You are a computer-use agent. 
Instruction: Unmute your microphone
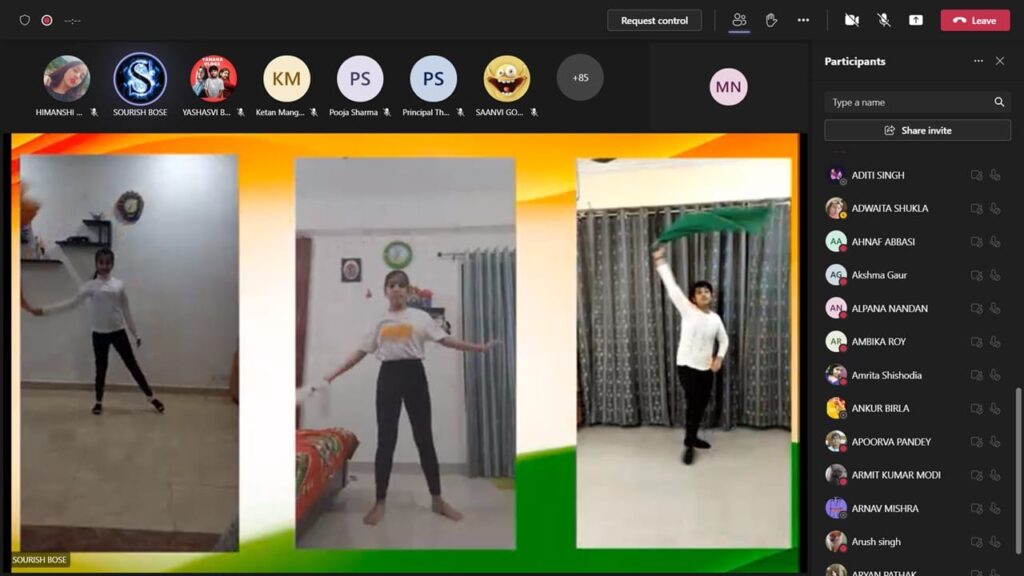pyautogui.click(x=884, y=20)
